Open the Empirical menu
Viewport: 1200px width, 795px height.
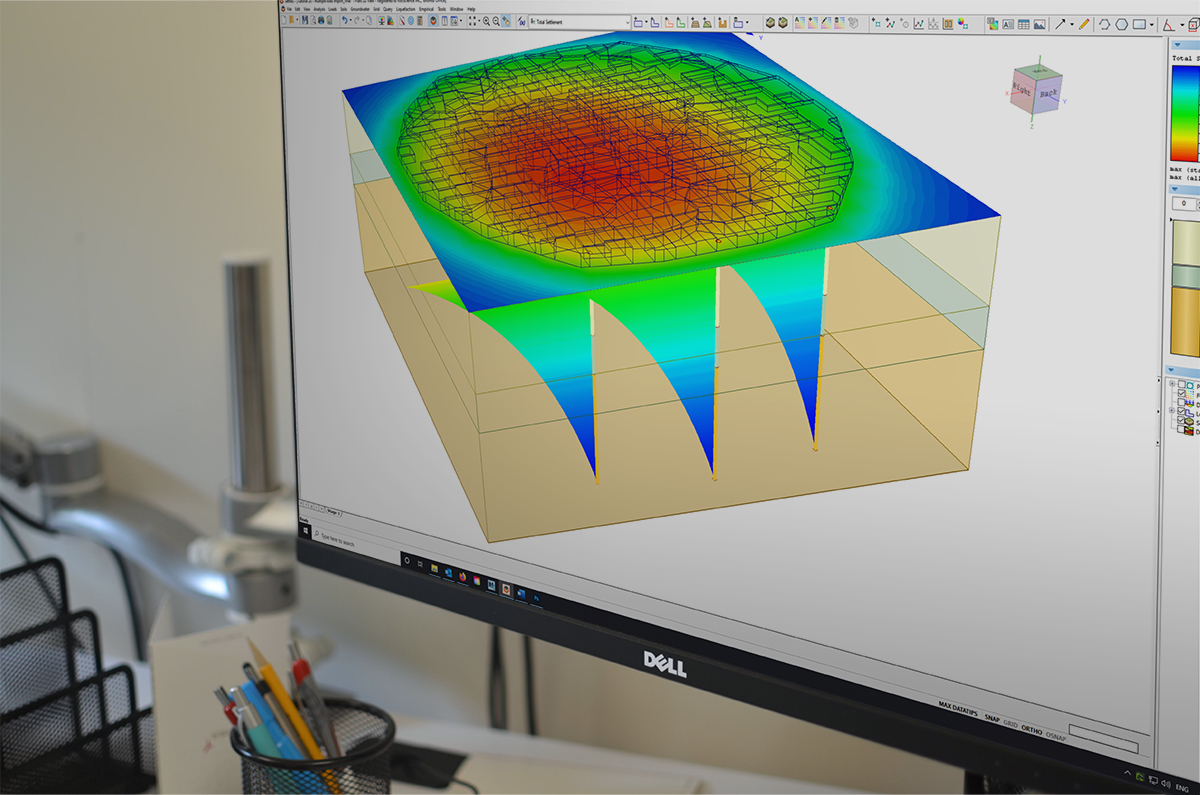point(426,9)
